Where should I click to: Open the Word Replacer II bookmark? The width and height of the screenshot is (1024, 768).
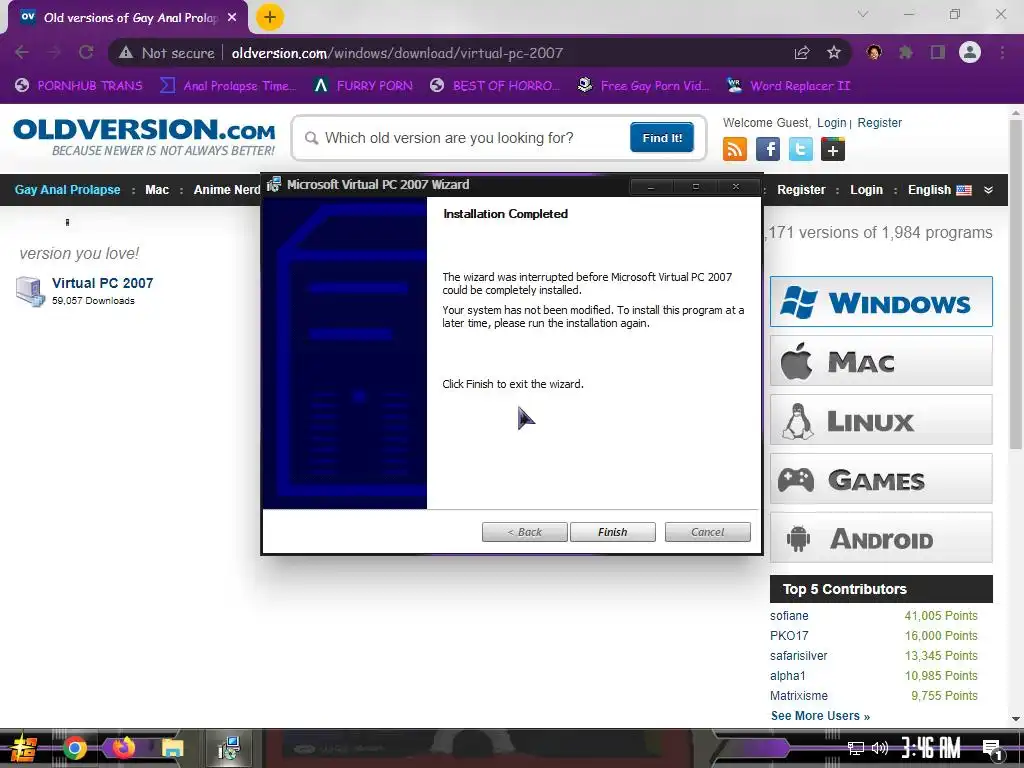[x=789, y=86]
